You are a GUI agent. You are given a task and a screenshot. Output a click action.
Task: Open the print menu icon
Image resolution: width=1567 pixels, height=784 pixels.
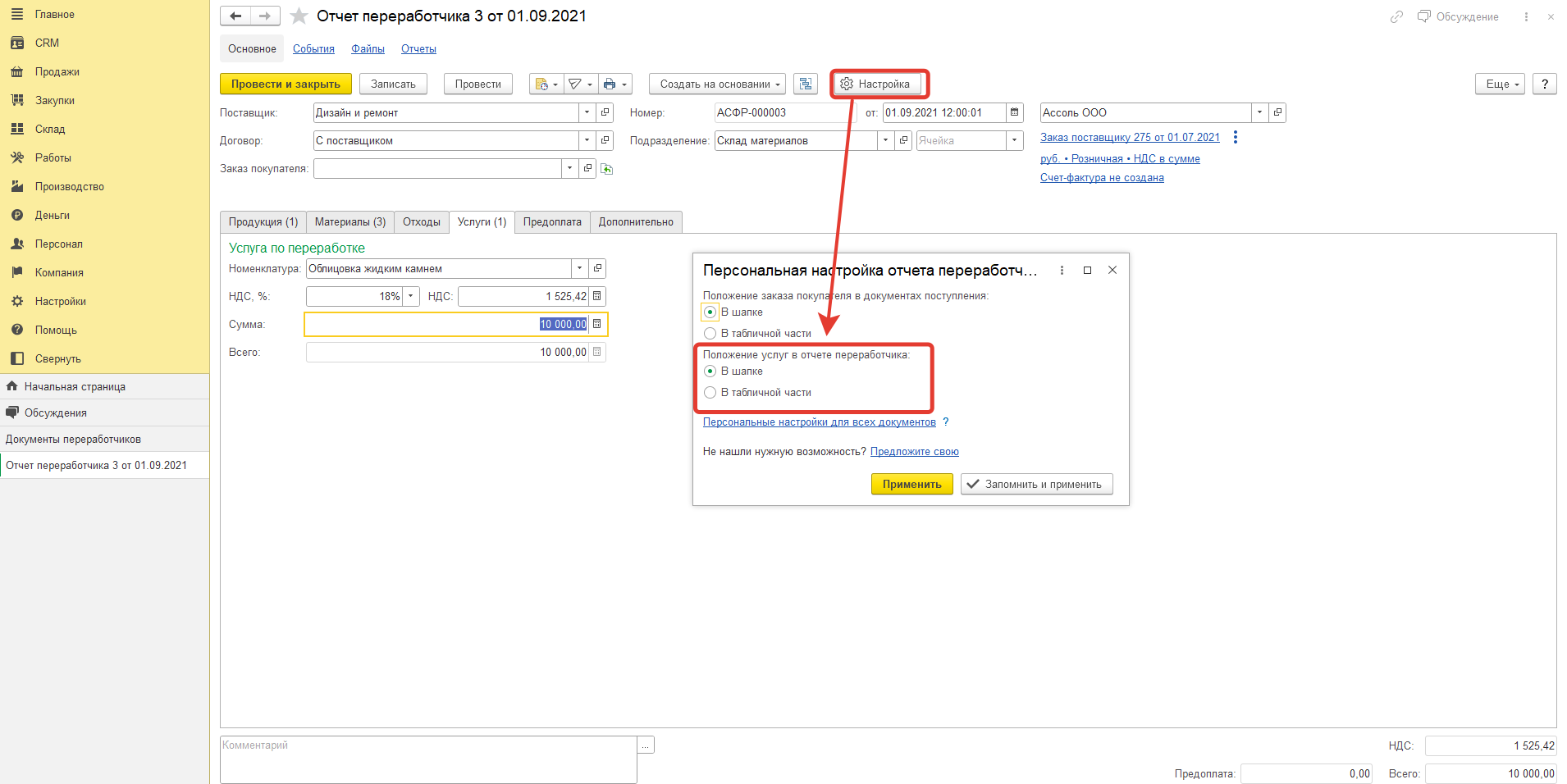coord(614,84)
